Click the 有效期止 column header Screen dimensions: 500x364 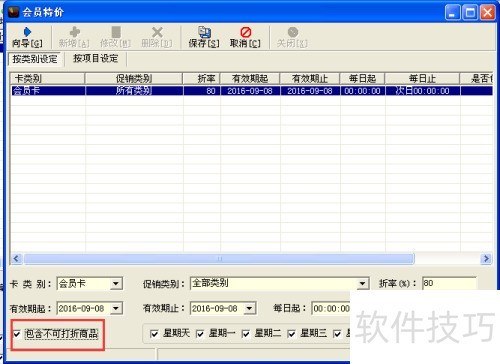click(x=310, y=79)
